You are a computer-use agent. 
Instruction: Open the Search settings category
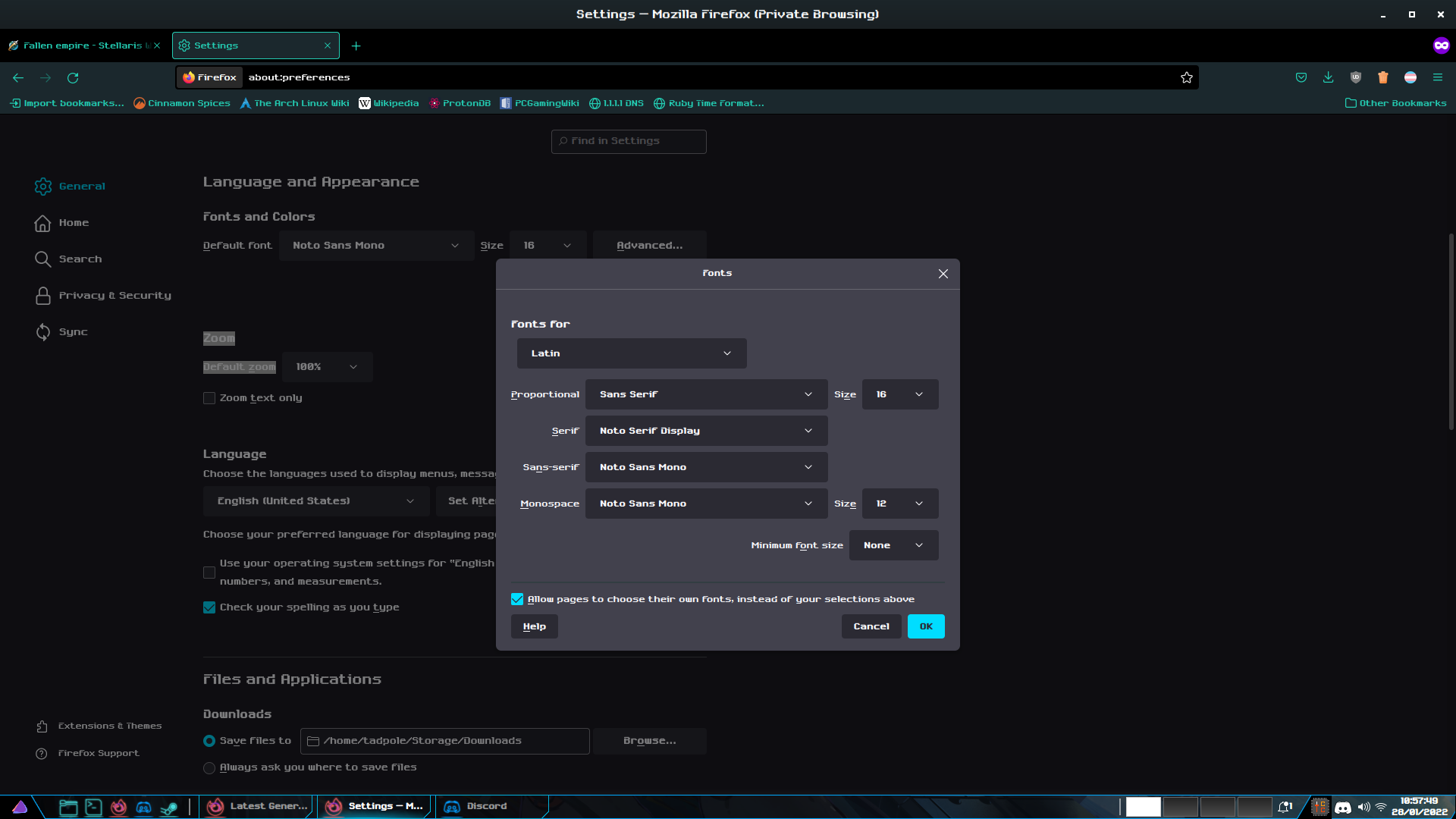point(68,259)
